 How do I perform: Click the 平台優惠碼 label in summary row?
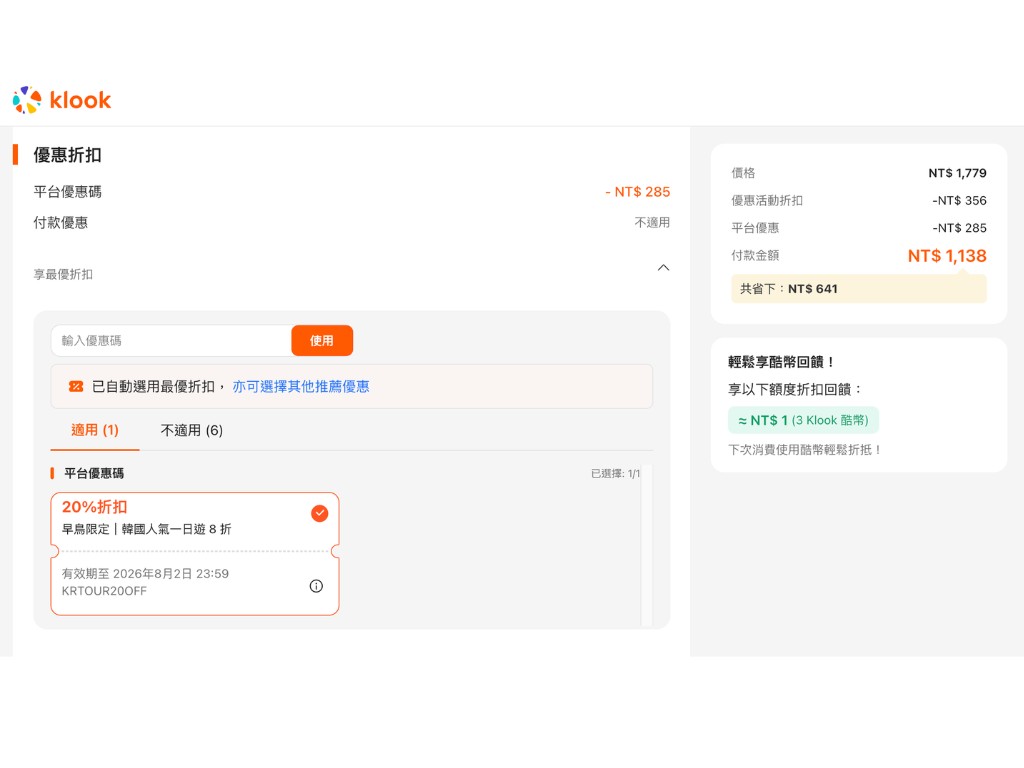click(x=67, y=192)
